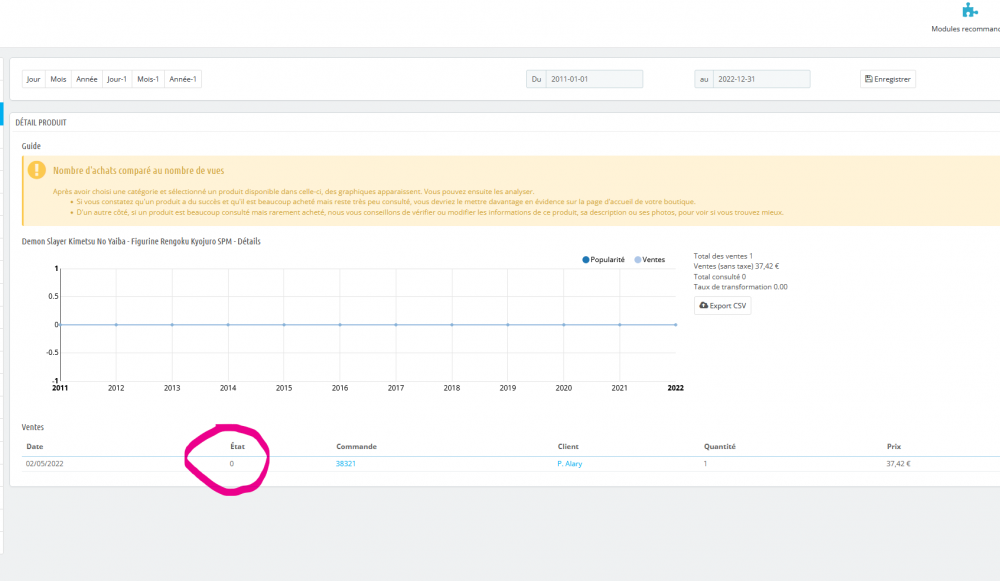Choose the Jour-1 period button
The image size is (1000, 581).
(x=117, y=79)
